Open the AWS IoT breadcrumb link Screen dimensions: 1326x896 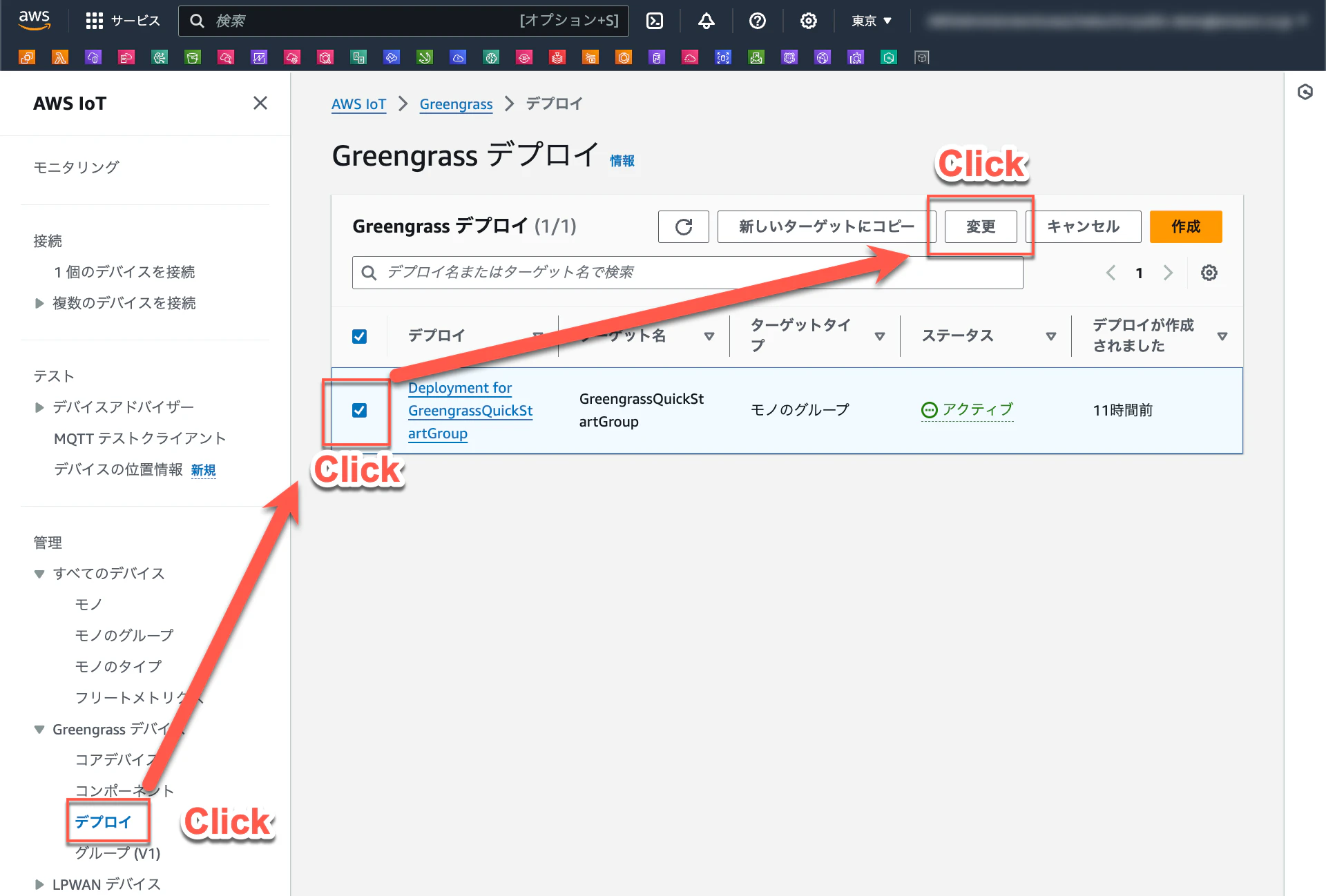pos(358,104)
